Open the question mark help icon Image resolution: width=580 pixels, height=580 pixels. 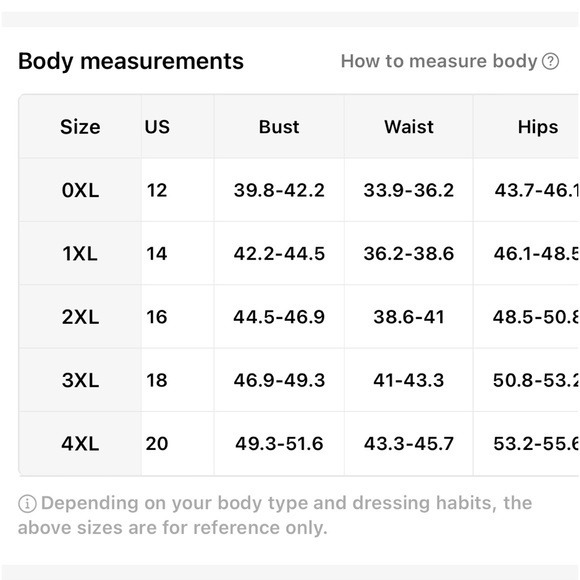(x=550, y=61)
